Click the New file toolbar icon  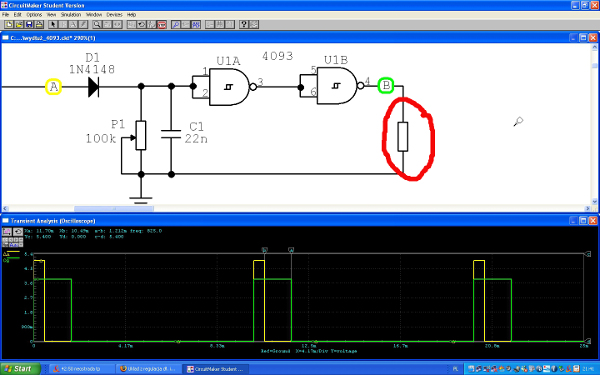pyautogui.click(x=8, y=24)
